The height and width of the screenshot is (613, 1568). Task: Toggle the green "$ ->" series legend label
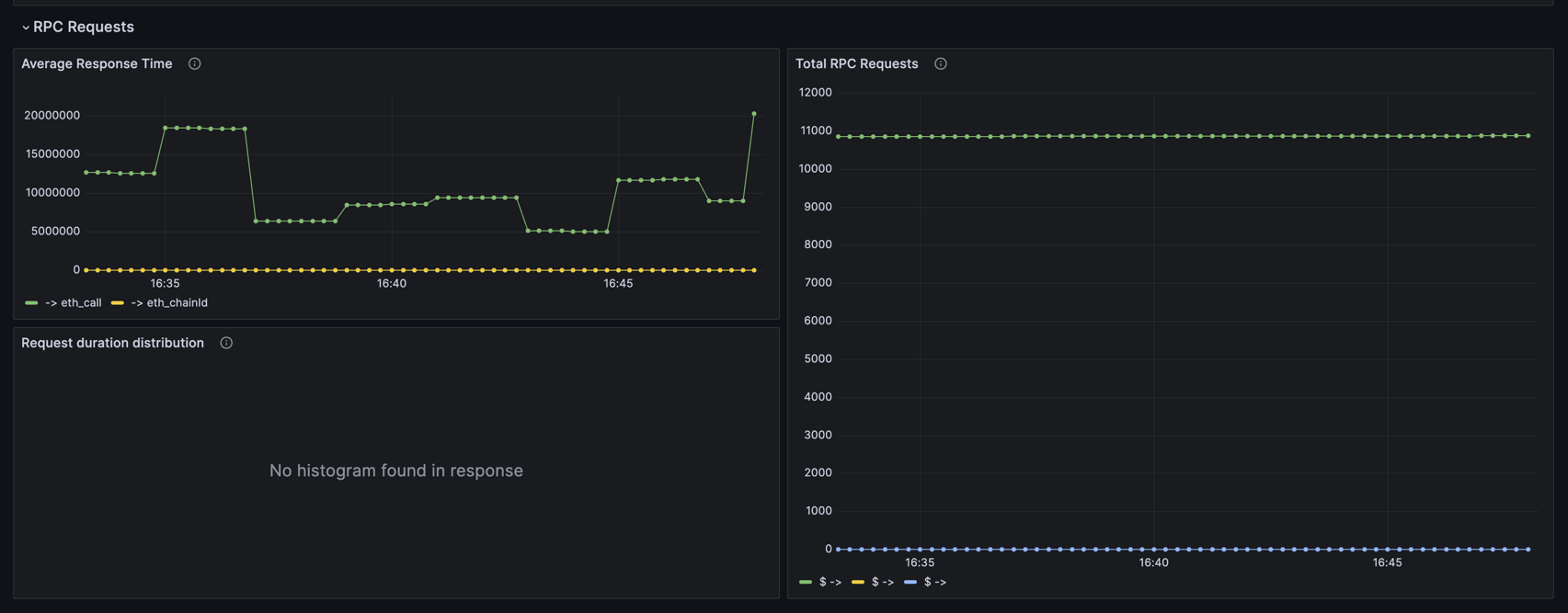[830, 582]
